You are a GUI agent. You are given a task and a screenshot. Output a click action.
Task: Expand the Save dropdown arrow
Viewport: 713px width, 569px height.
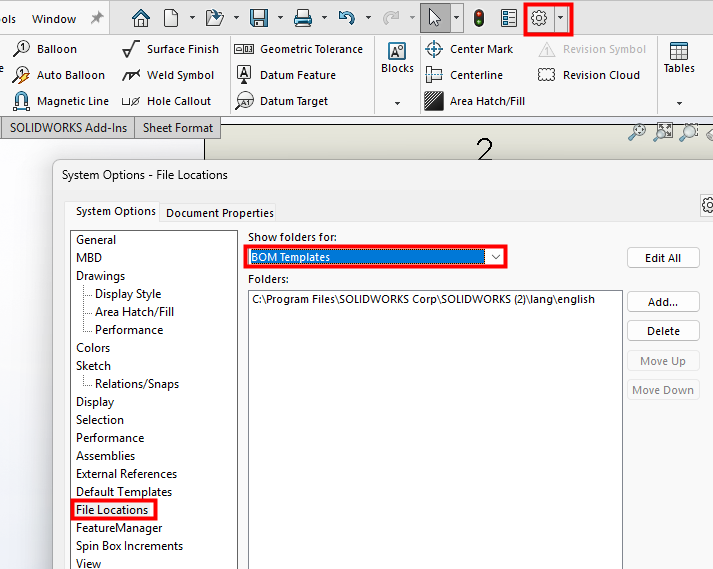pos(280,18)
